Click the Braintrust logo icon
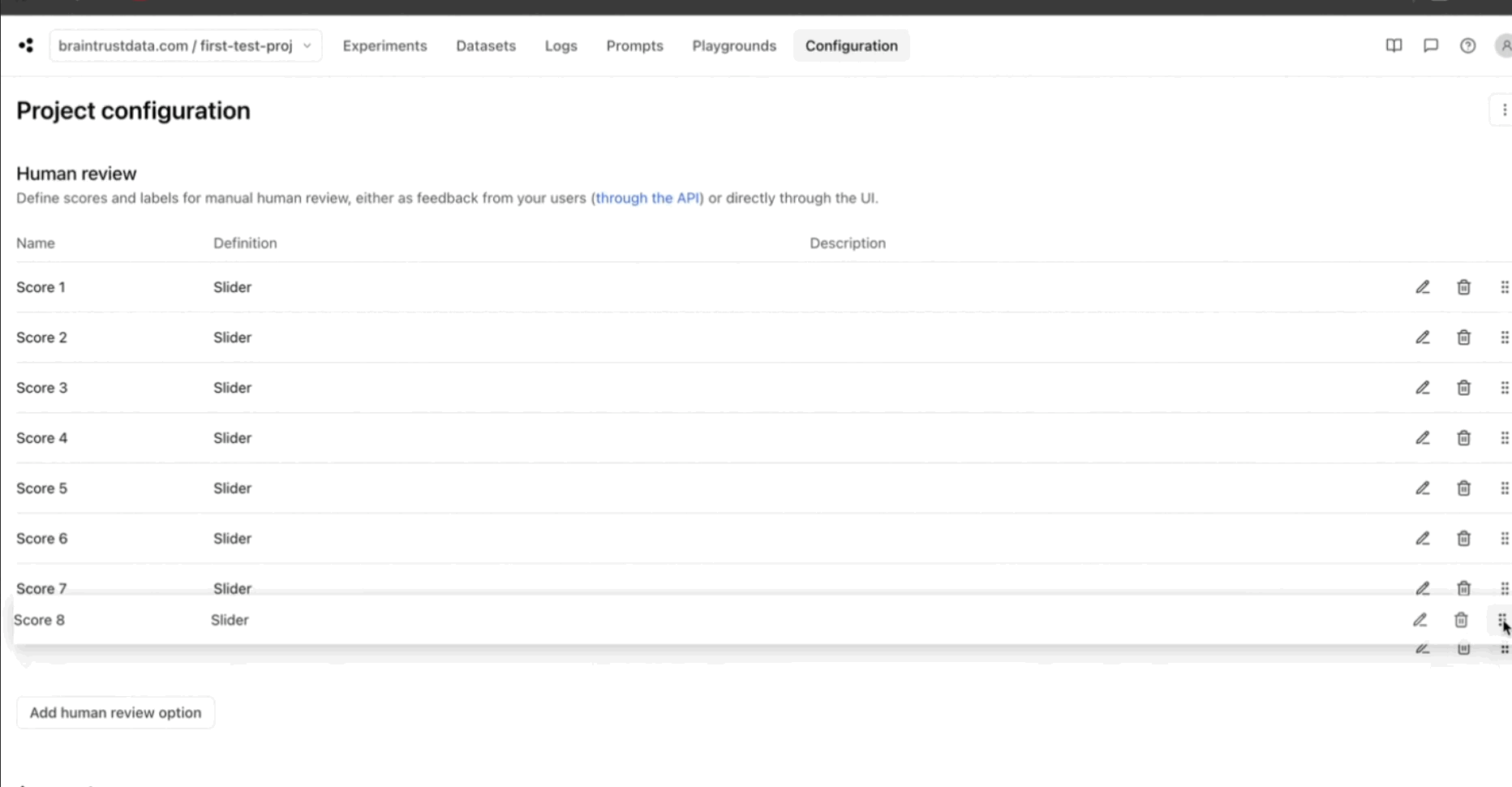This screenshot has width=1512, height=787. click(x=26, y=45)
